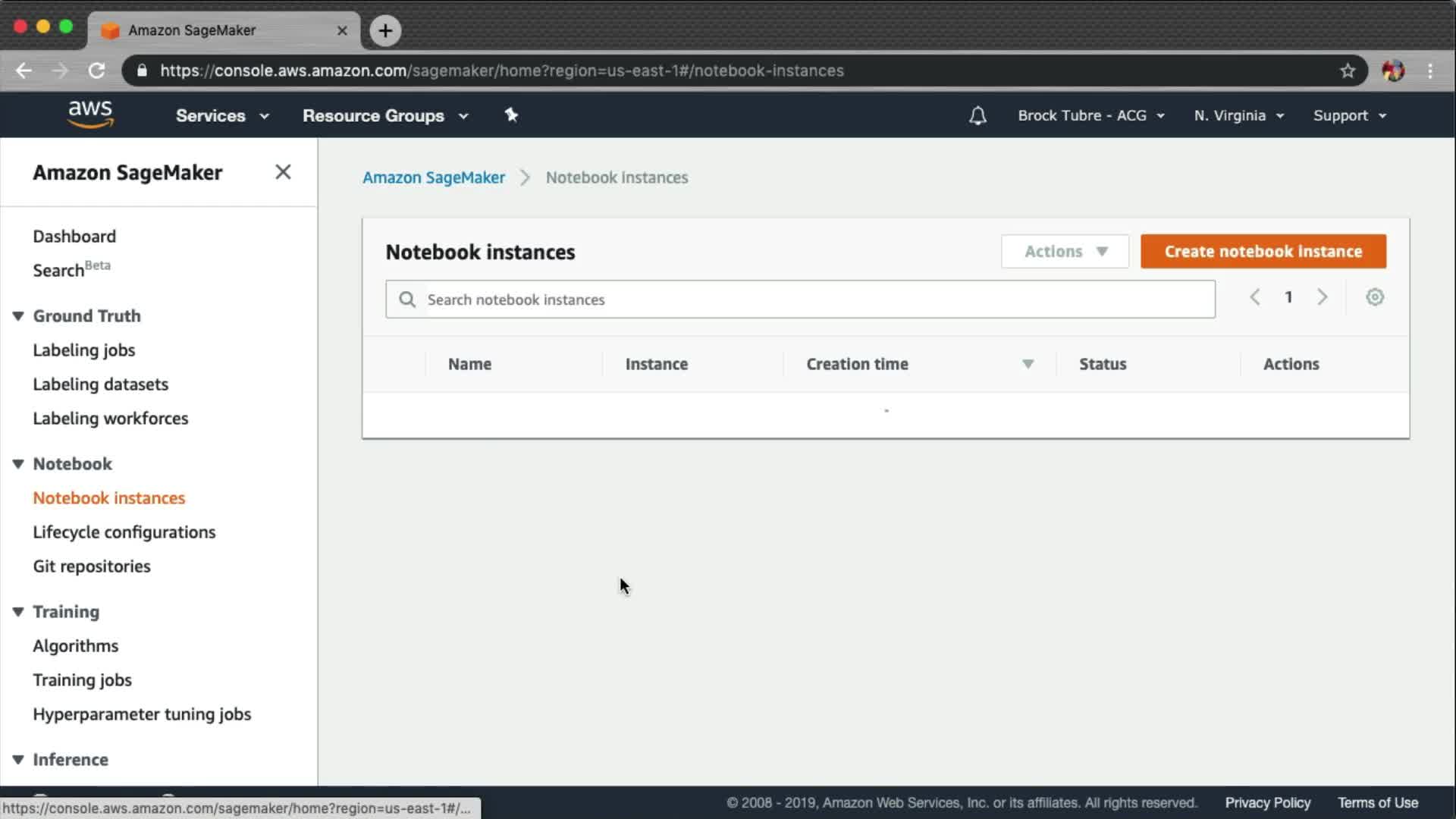Collapse the Ground Truth section

coord(18,316)
